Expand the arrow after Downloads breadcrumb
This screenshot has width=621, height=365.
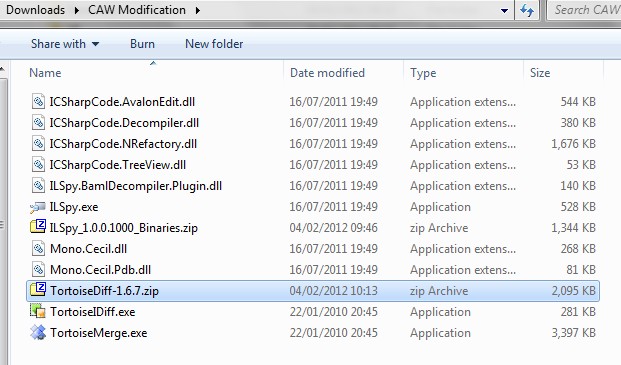click(x=76, y=10)
